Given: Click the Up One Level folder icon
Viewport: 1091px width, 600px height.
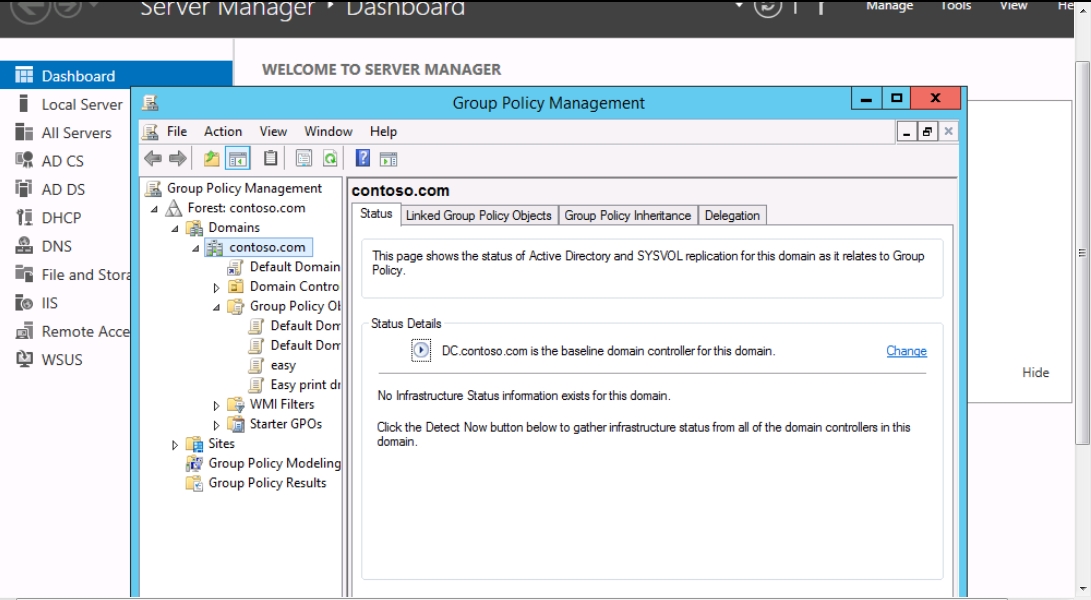Looking at the screenshot, I should pyautogui.click(x=212, y=159).
